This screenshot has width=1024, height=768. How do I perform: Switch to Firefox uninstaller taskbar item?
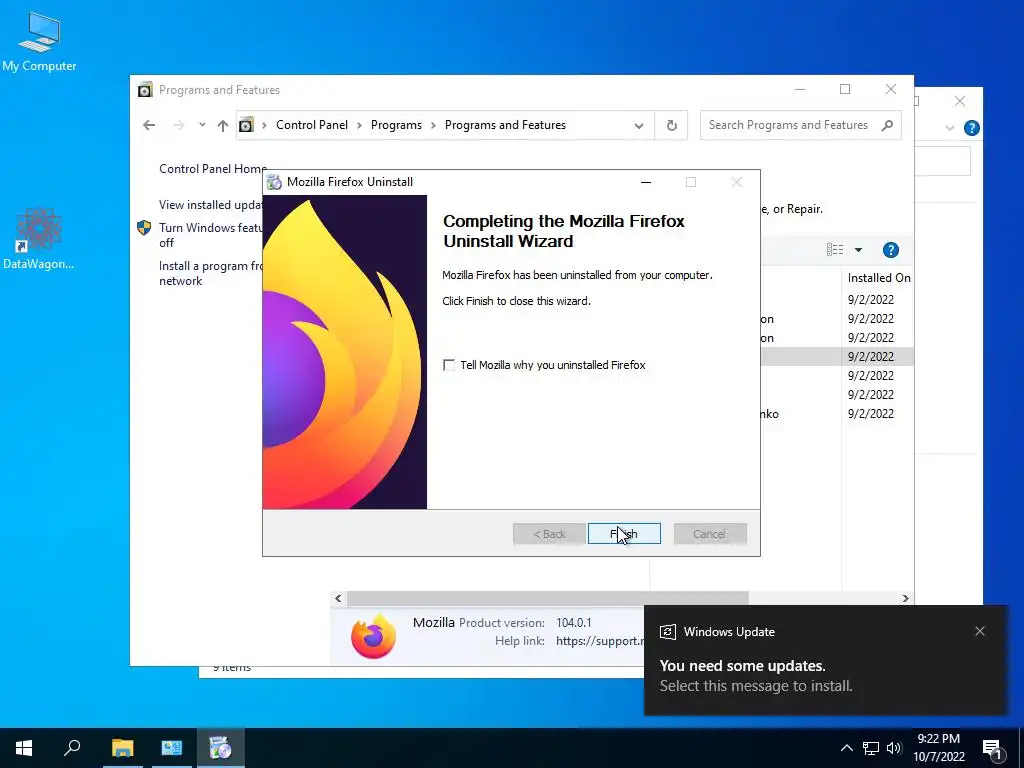pos(221,748)
